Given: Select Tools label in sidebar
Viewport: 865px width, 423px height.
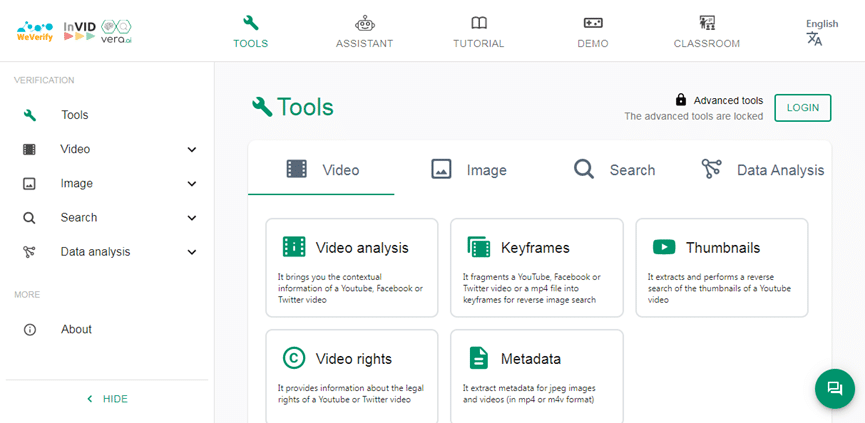Looking at the screenshot, I should [74, 115].
